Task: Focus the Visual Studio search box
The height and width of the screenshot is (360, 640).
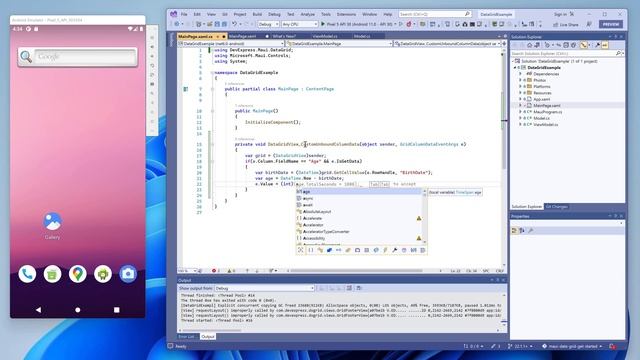Action: click(435, 14)
